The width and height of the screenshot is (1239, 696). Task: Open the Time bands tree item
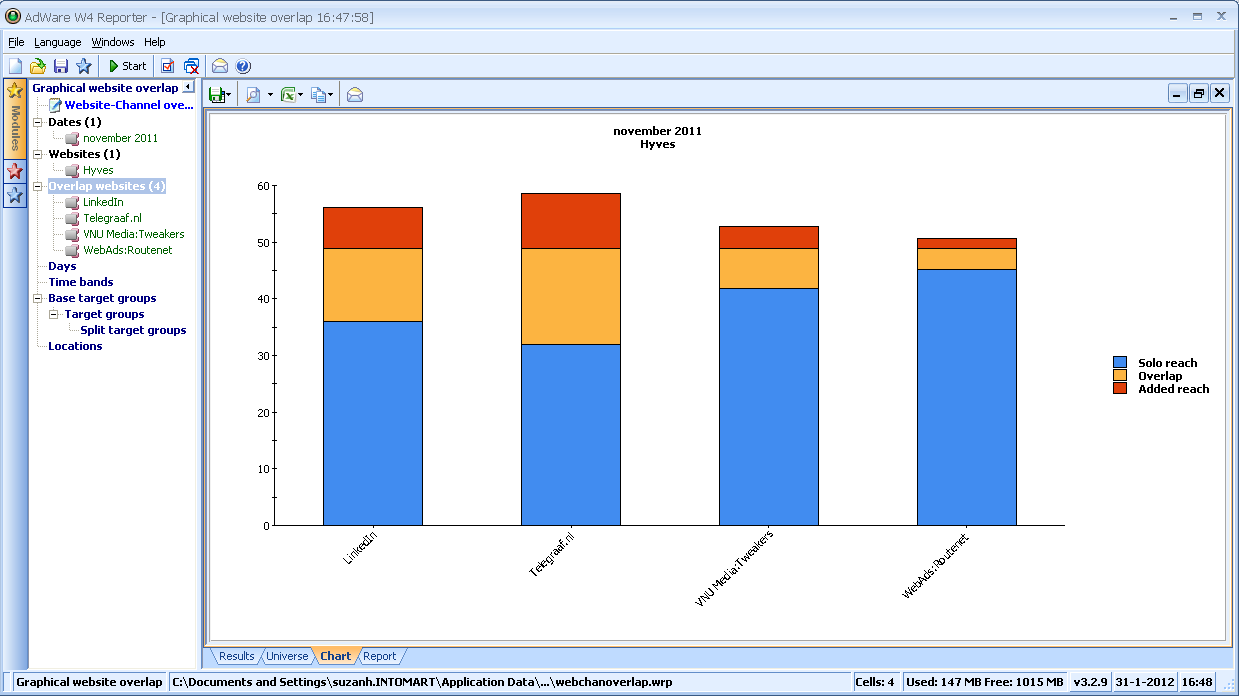point(81,282)
